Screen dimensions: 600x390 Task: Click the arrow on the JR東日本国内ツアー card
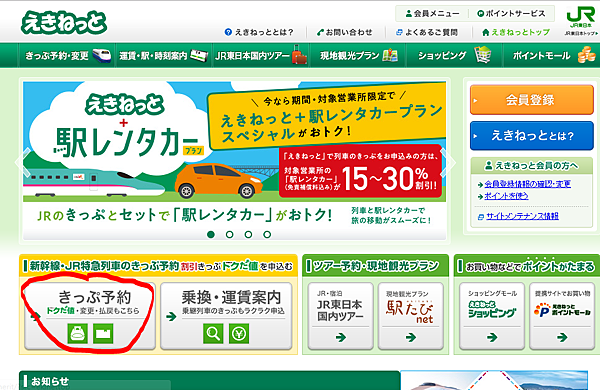pos(340,337)
